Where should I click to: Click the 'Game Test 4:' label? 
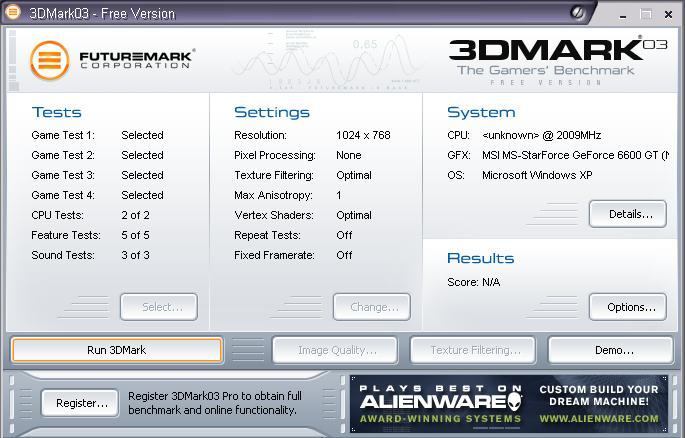(x=63, y=195)
